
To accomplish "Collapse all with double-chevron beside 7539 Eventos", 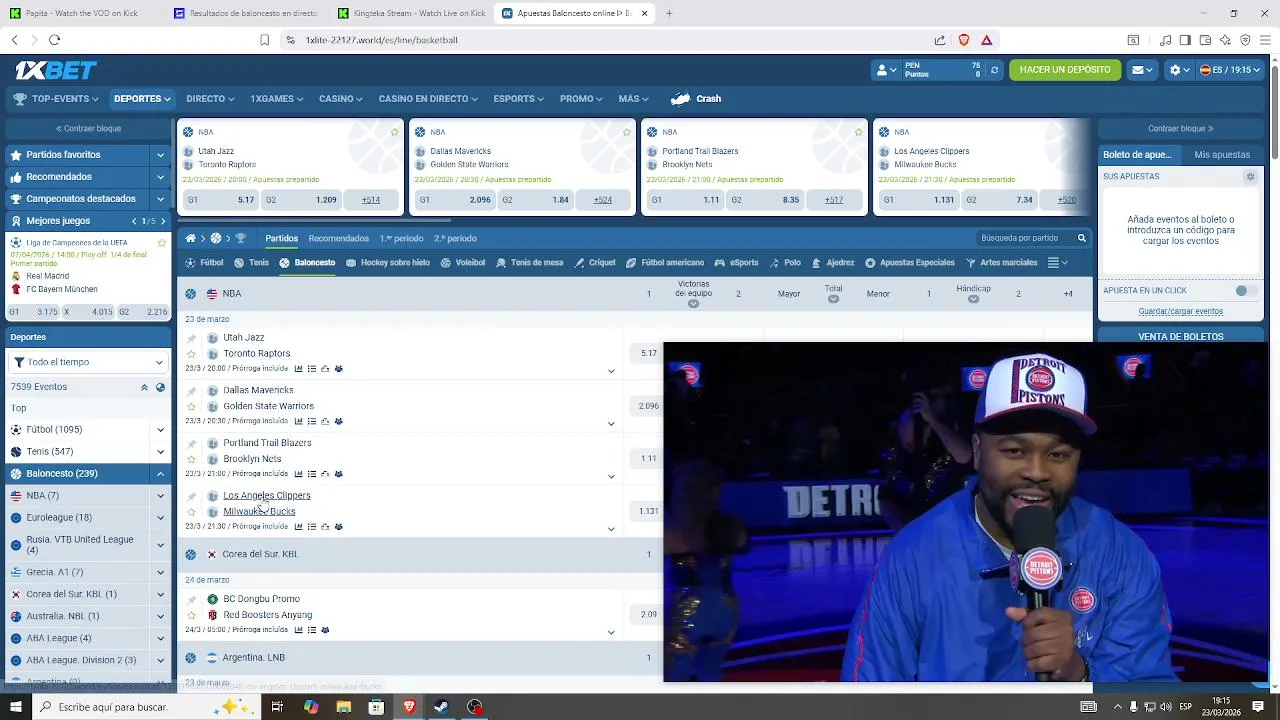I will click(x=144, y=387).
